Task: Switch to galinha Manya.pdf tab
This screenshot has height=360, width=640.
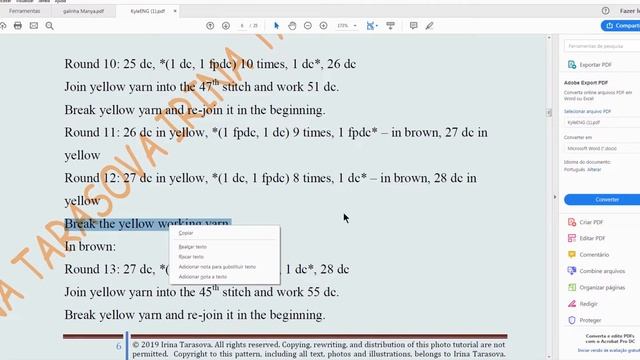Action: 83,11
